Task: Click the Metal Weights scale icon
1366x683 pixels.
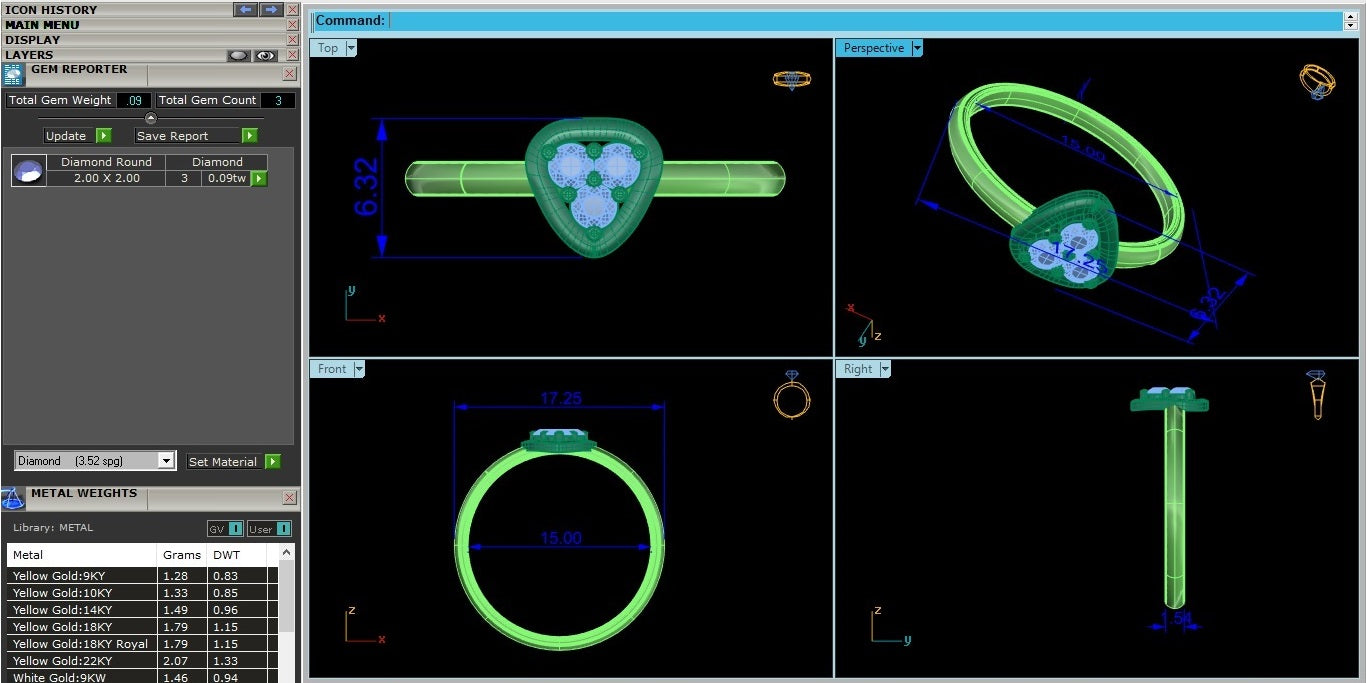Action: pos(12,498)
